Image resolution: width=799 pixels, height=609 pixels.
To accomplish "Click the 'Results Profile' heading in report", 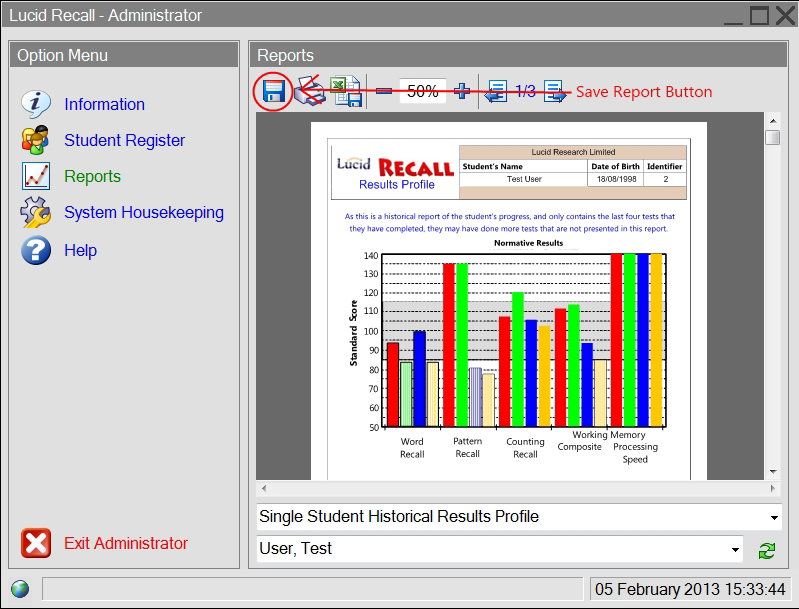I will [396, 184].
